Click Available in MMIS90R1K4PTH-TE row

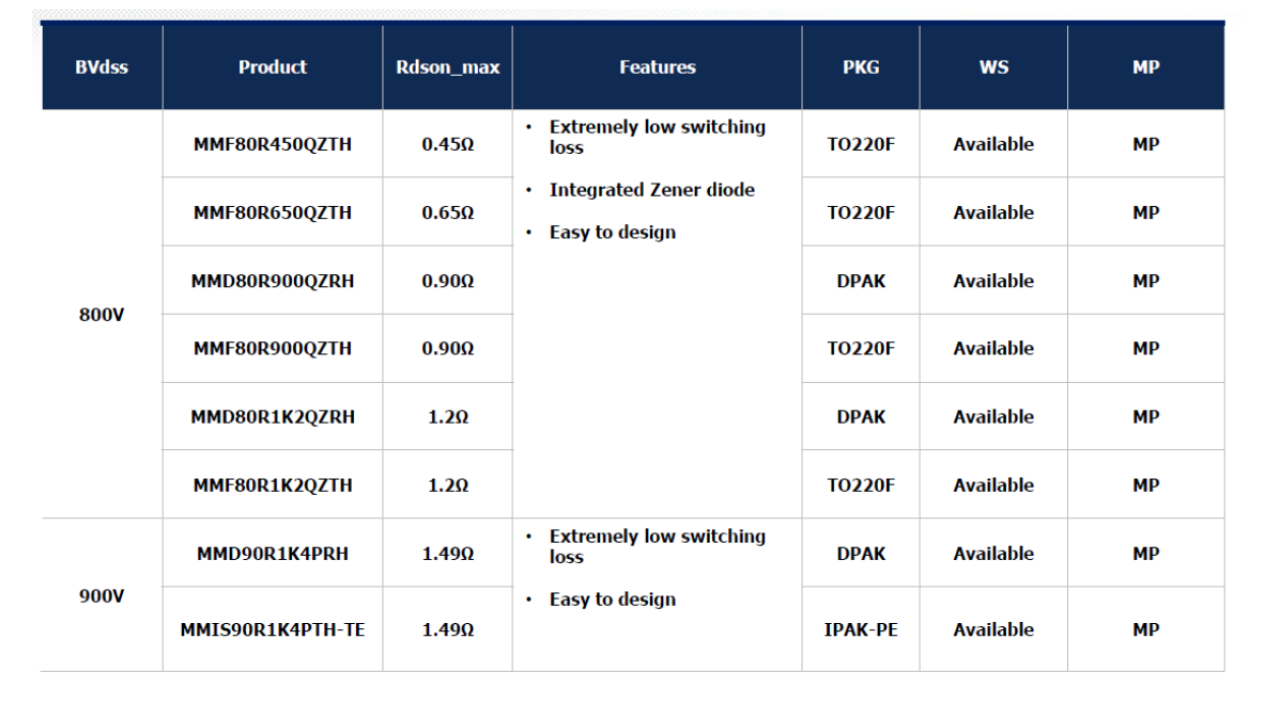[993, 630]
